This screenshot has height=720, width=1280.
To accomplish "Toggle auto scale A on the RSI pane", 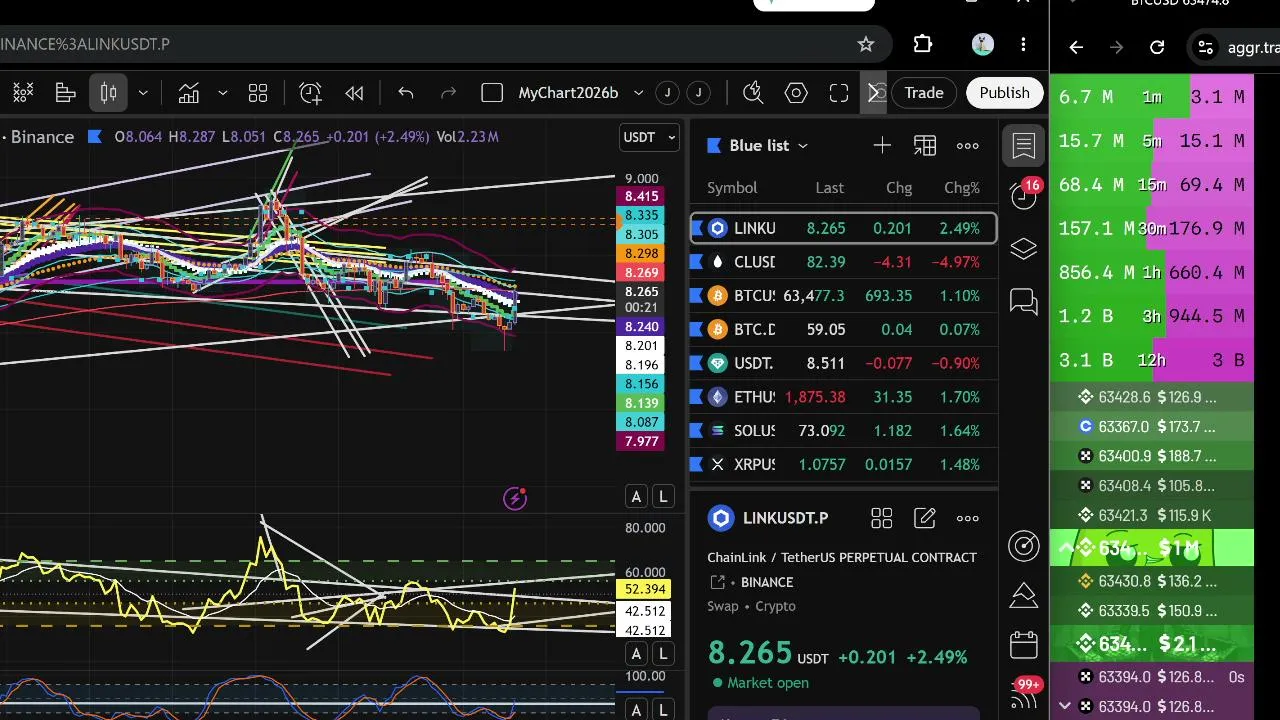I will (636, 654).
